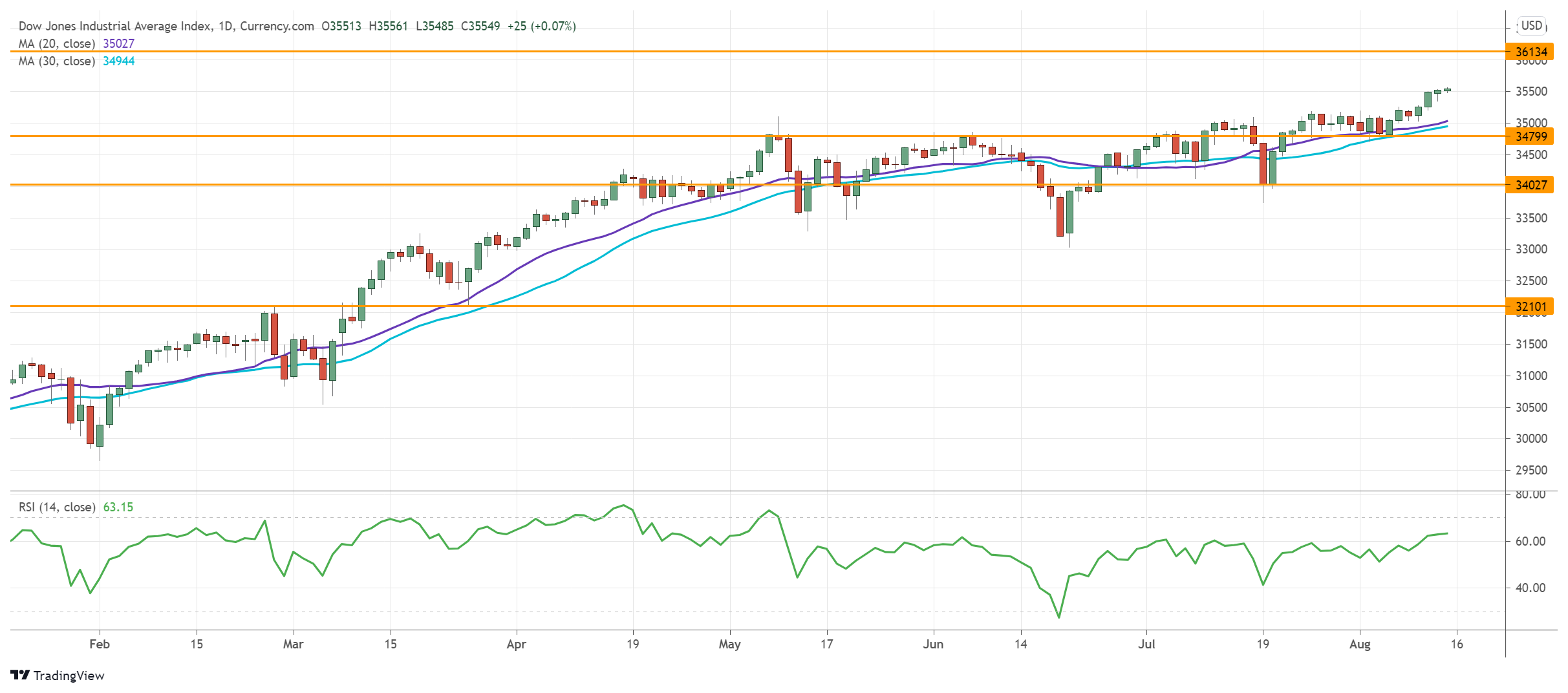Screen dimensions: 1568x693
Task: Click the TradingView logo icon
Action: click(20, 675)
